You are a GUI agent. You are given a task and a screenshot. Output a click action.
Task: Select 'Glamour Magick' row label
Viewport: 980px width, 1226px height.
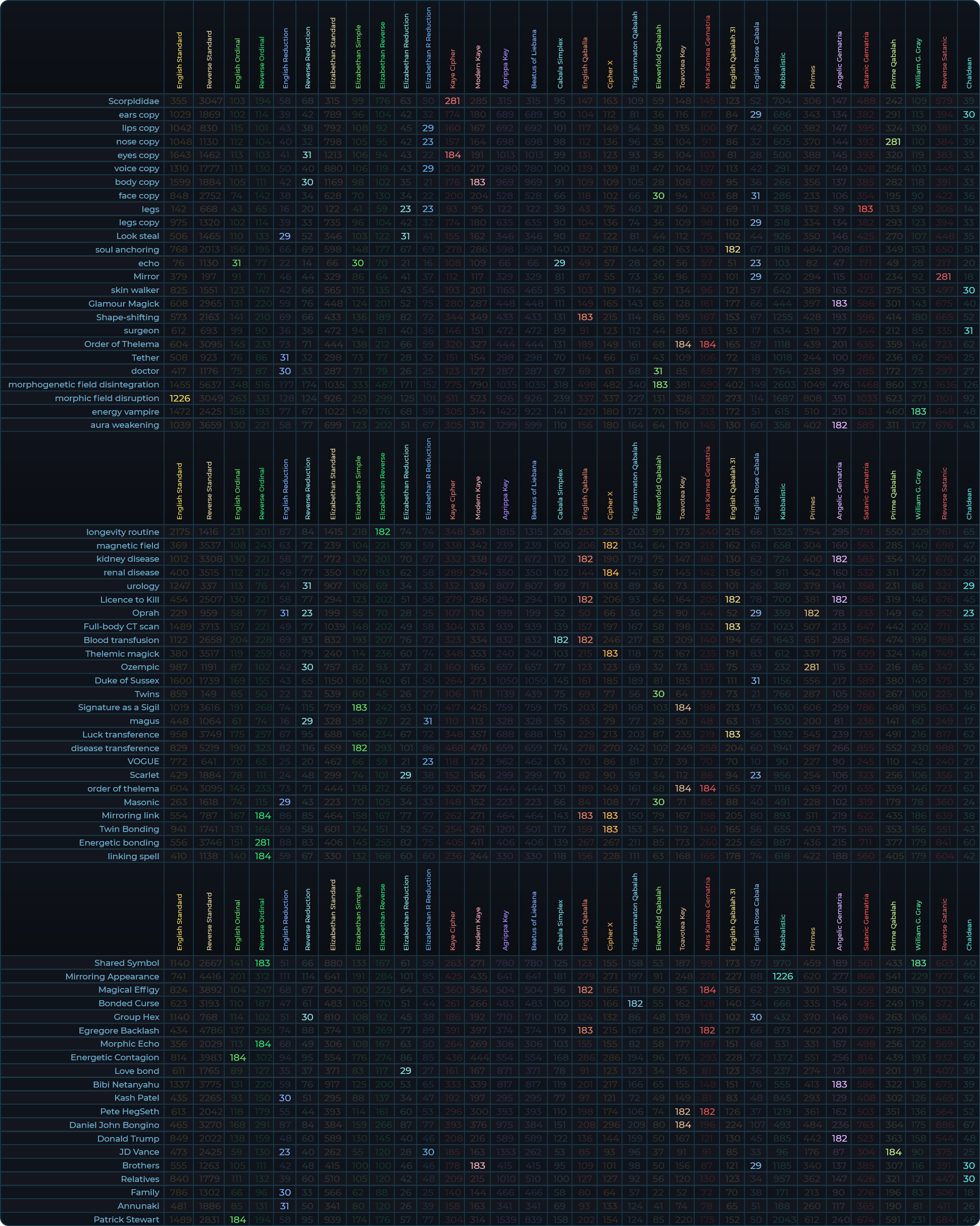pos(123,304)
